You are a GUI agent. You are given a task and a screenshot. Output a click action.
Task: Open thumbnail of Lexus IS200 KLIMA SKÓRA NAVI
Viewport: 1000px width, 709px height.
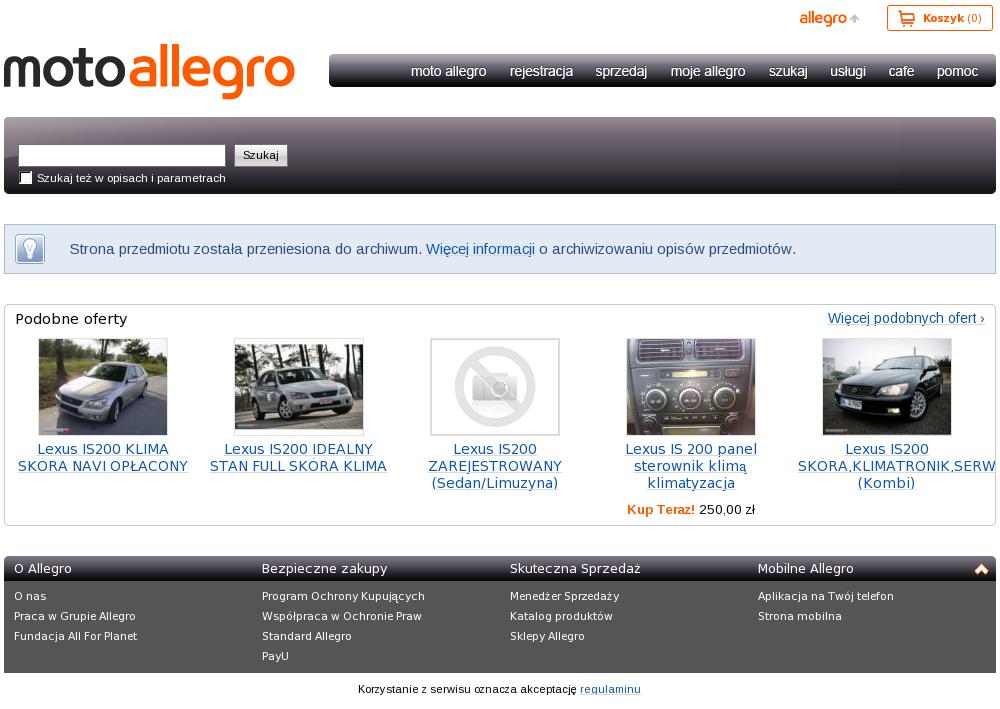pyautogui.click(x=103, y=387)
